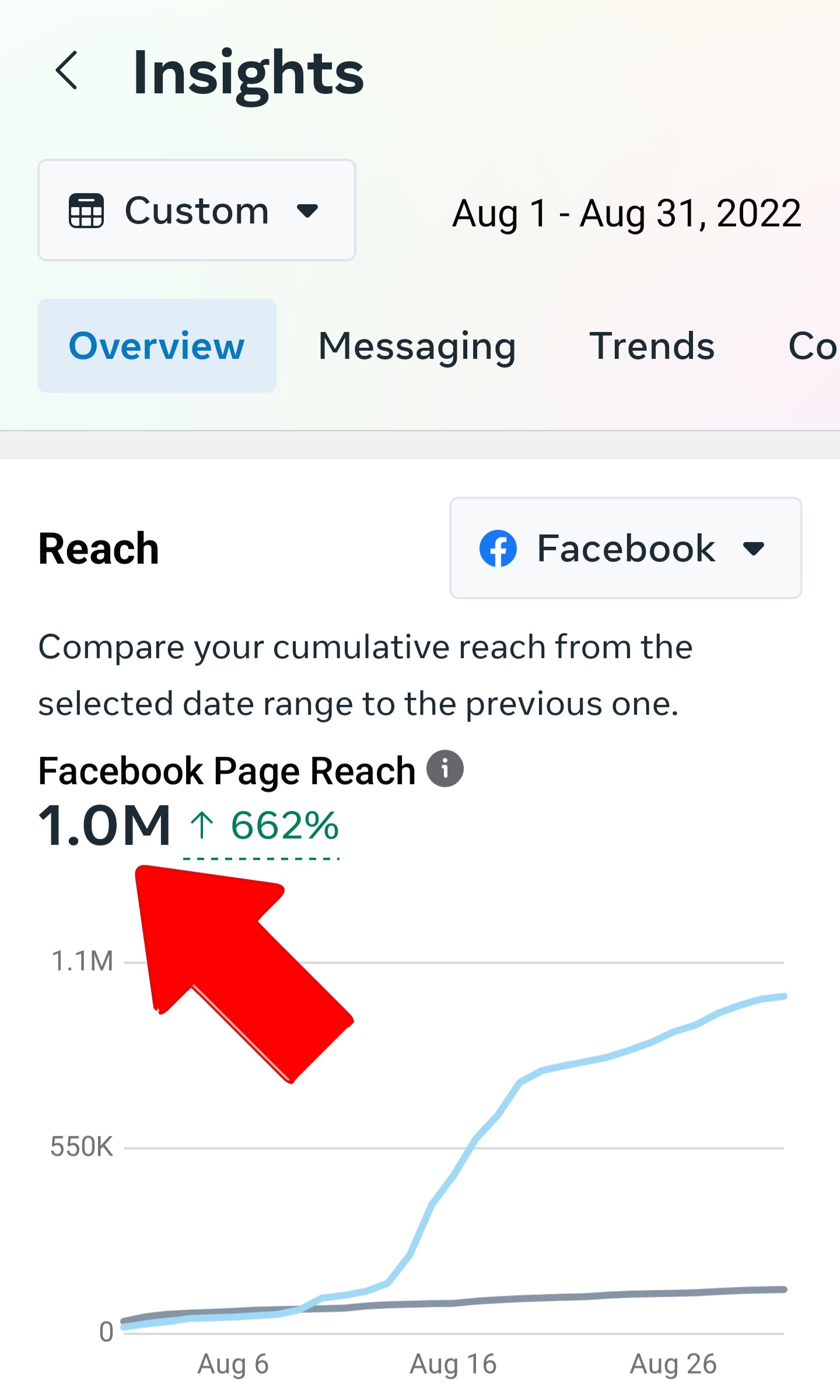The height and width of the screenshot is (1400, 840).
Task: Open the Messaging tab
Action: click(x=417, y=347)
